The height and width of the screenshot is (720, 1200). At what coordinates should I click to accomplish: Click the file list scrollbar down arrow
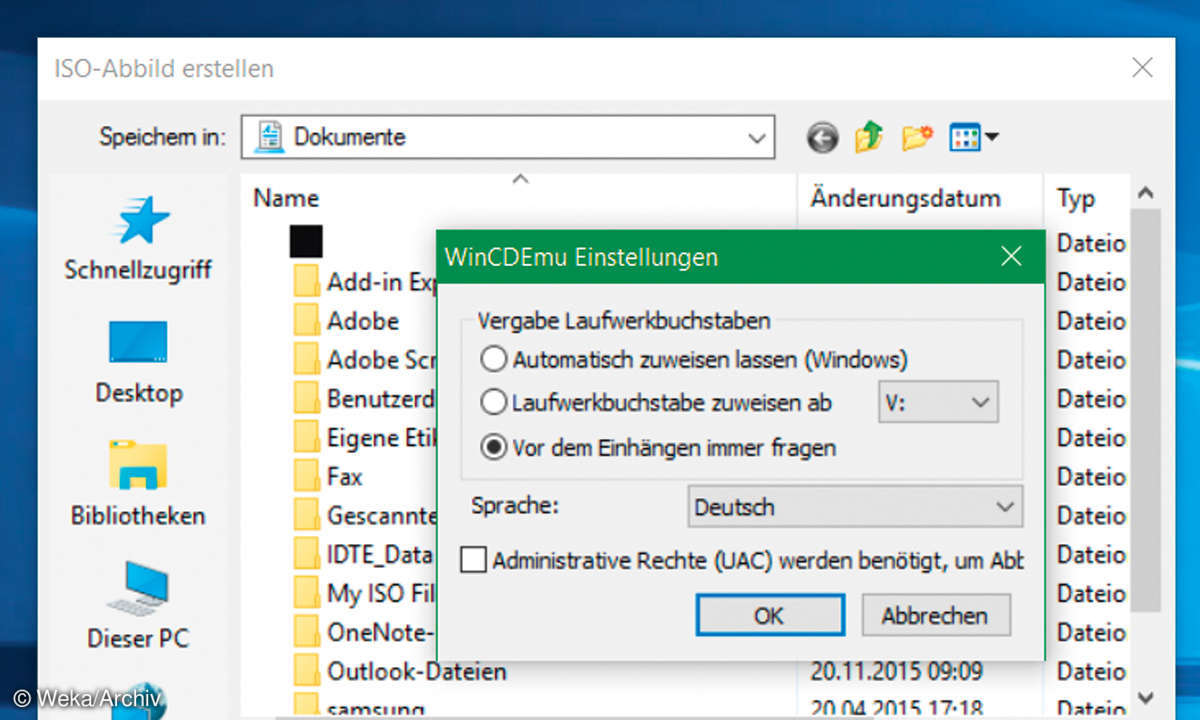pyautogui.click(x=1146, y=697)
